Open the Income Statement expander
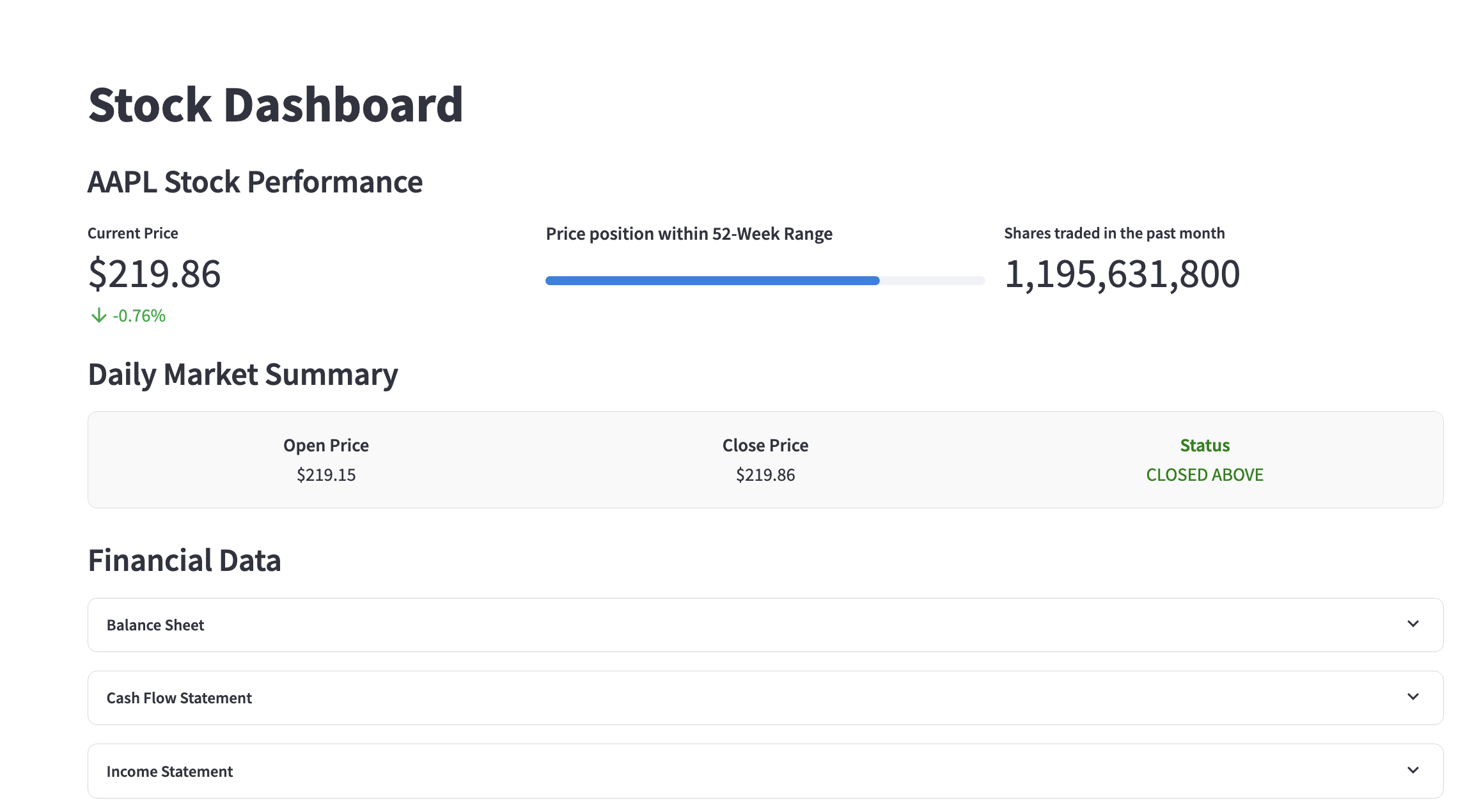Viewport: 1472px width, 812px height. [169, 772]
